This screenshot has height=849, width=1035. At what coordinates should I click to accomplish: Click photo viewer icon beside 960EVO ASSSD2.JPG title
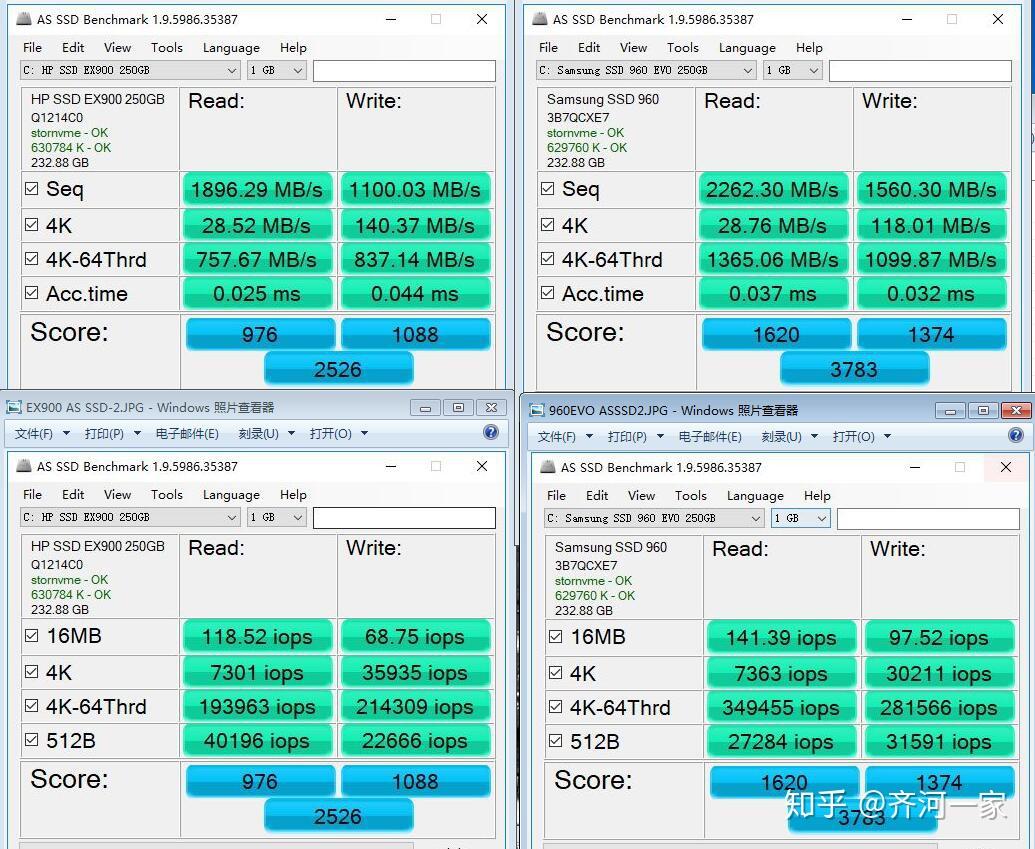pyautogui.click(x=537, y=411)
